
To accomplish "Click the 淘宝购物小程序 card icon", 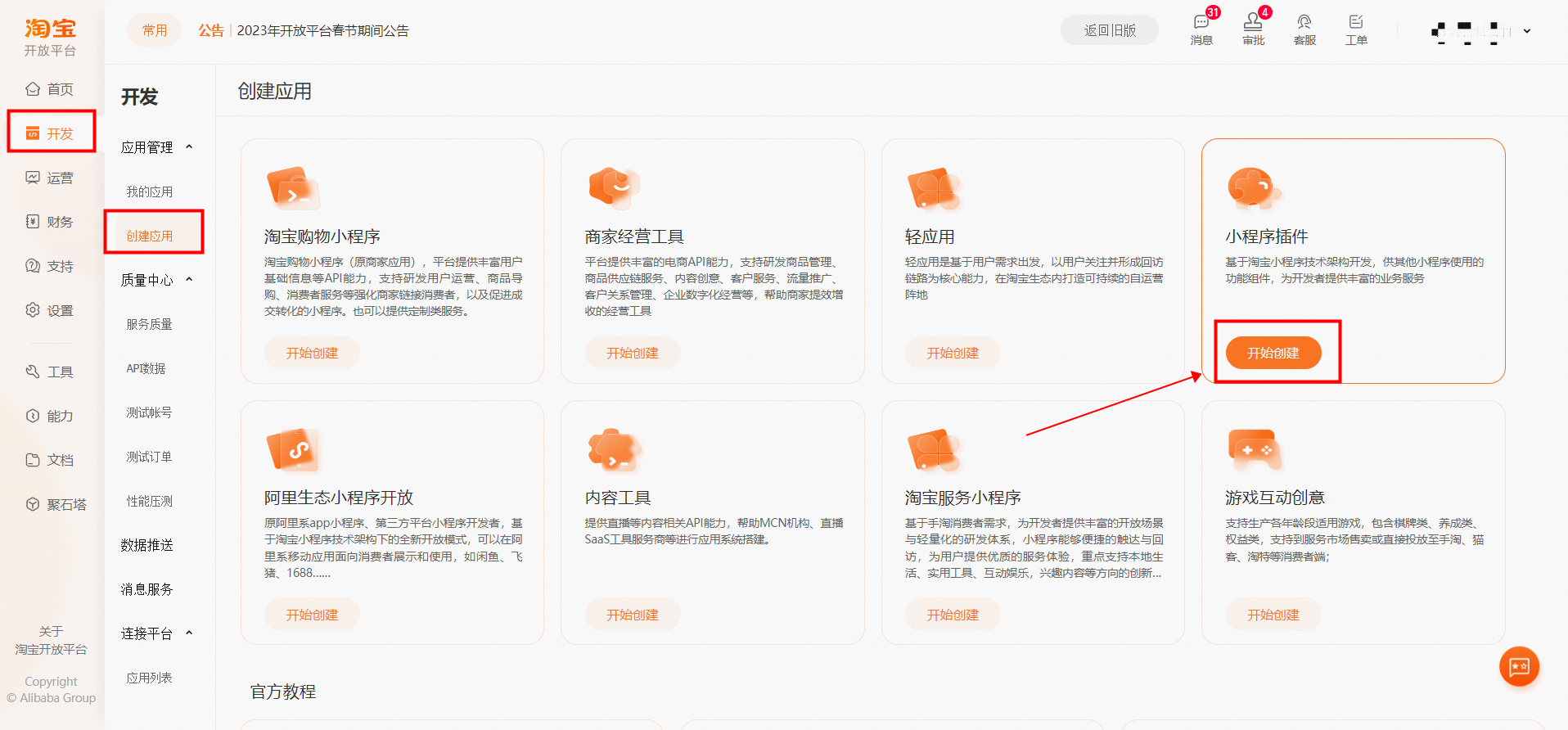I will 293,188.
